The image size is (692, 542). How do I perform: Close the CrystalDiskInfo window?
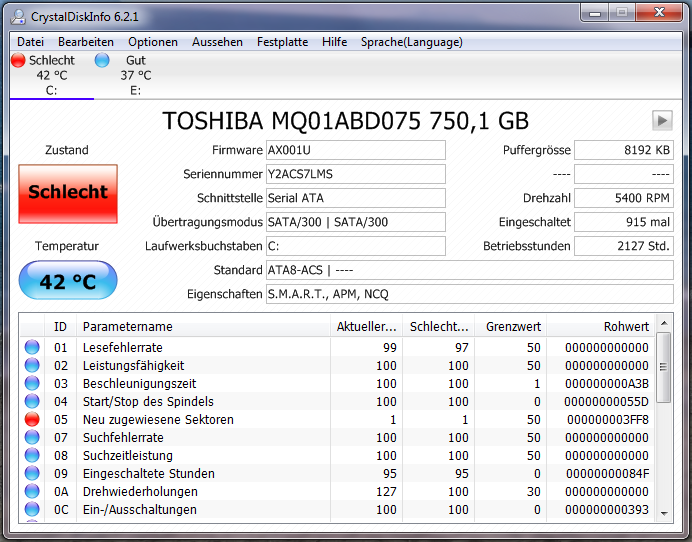click(x=659, y=13)
